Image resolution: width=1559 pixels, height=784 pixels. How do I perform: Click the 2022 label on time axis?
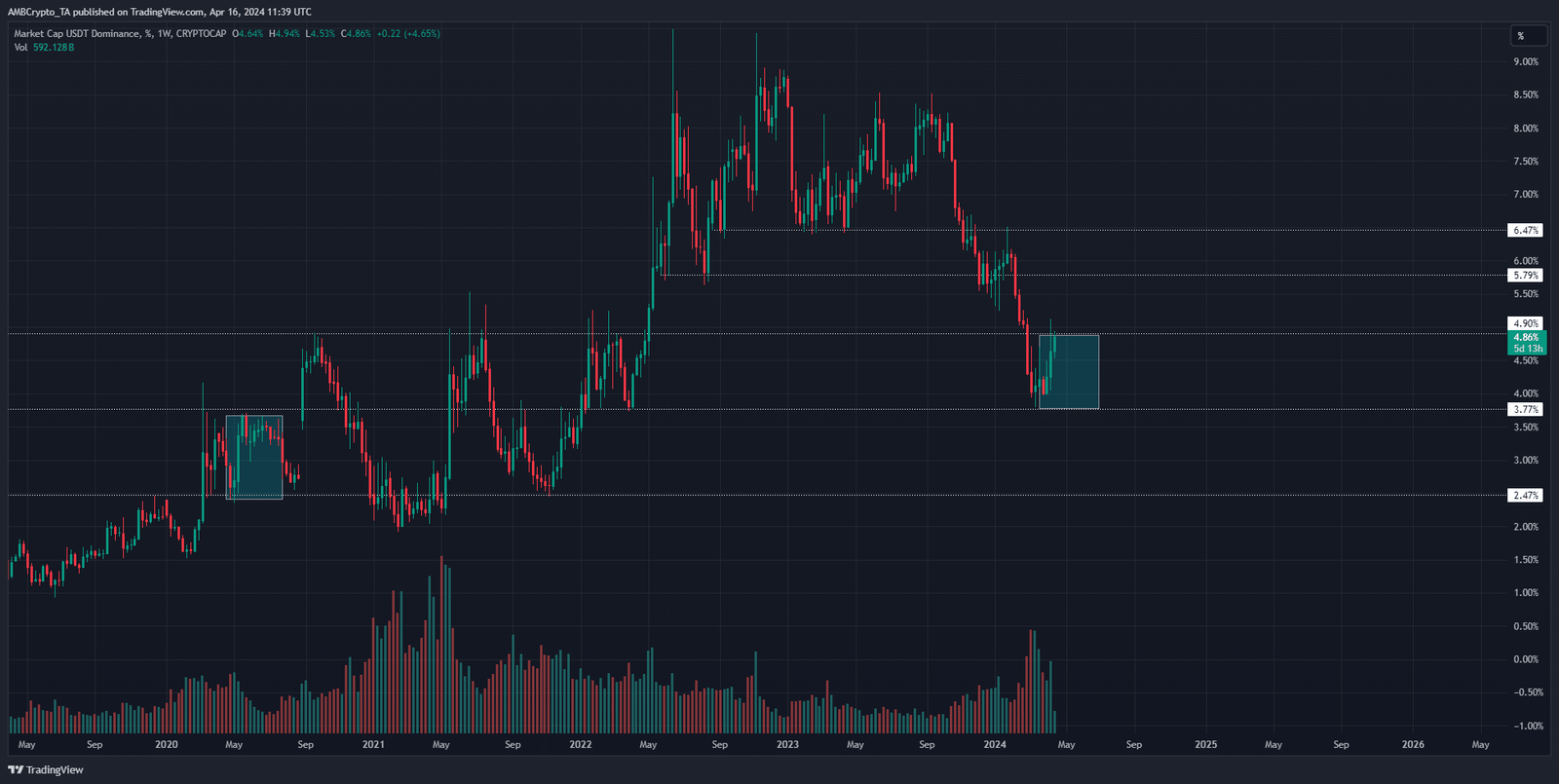581,745
